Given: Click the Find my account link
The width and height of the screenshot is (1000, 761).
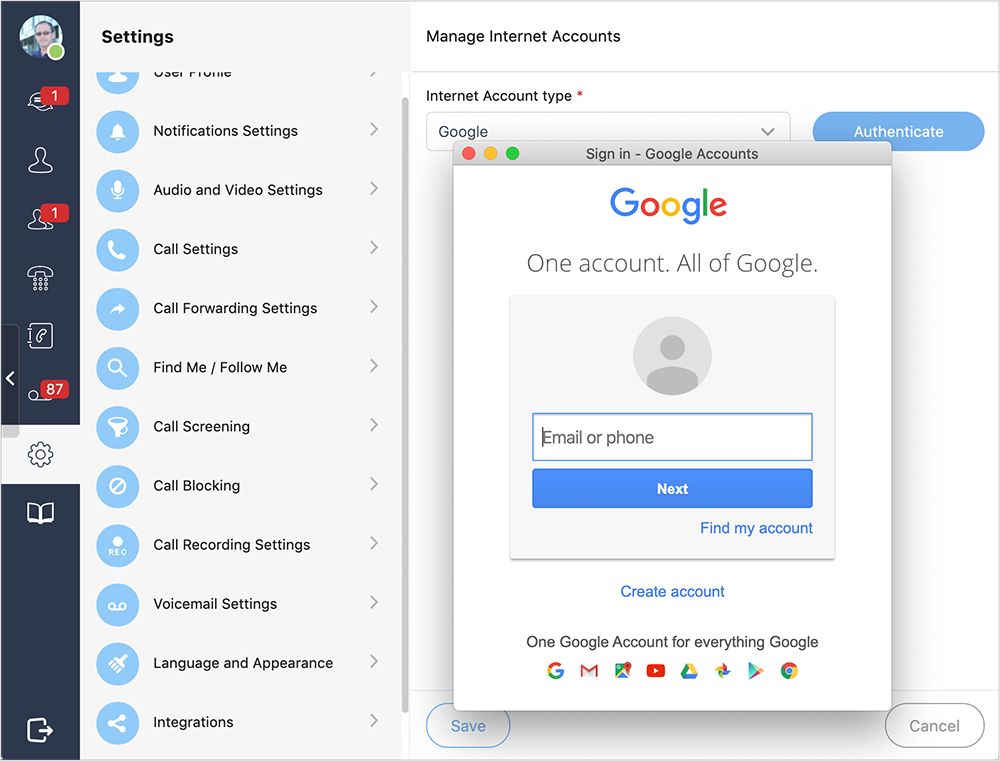Looking at the screenshot, I should [756, 528].
